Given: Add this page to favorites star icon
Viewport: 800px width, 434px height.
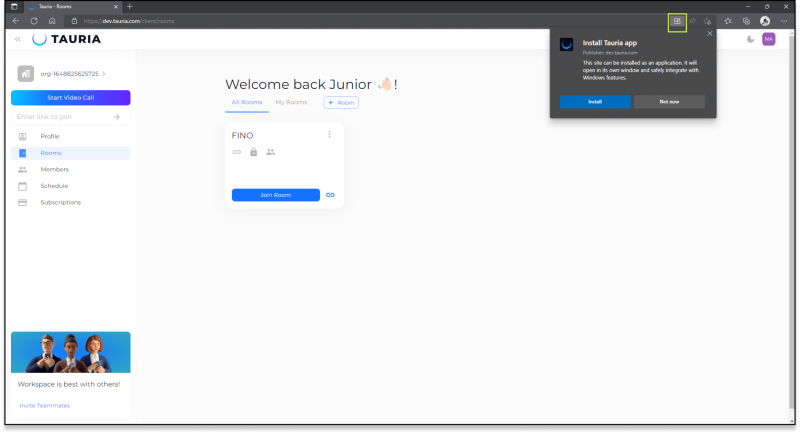Looking at the screenshot, I should point(707,21).
